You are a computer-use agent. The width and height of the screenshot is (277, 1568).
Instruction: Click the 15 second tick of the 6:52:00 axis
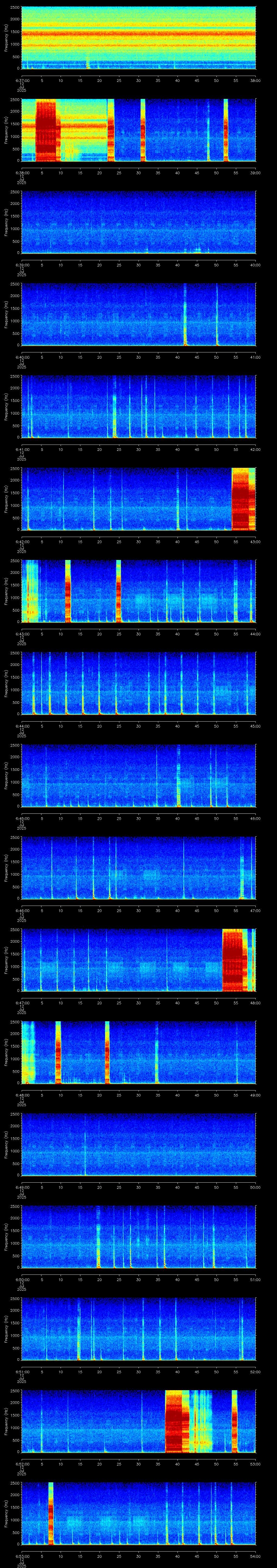coord(80,1463)
